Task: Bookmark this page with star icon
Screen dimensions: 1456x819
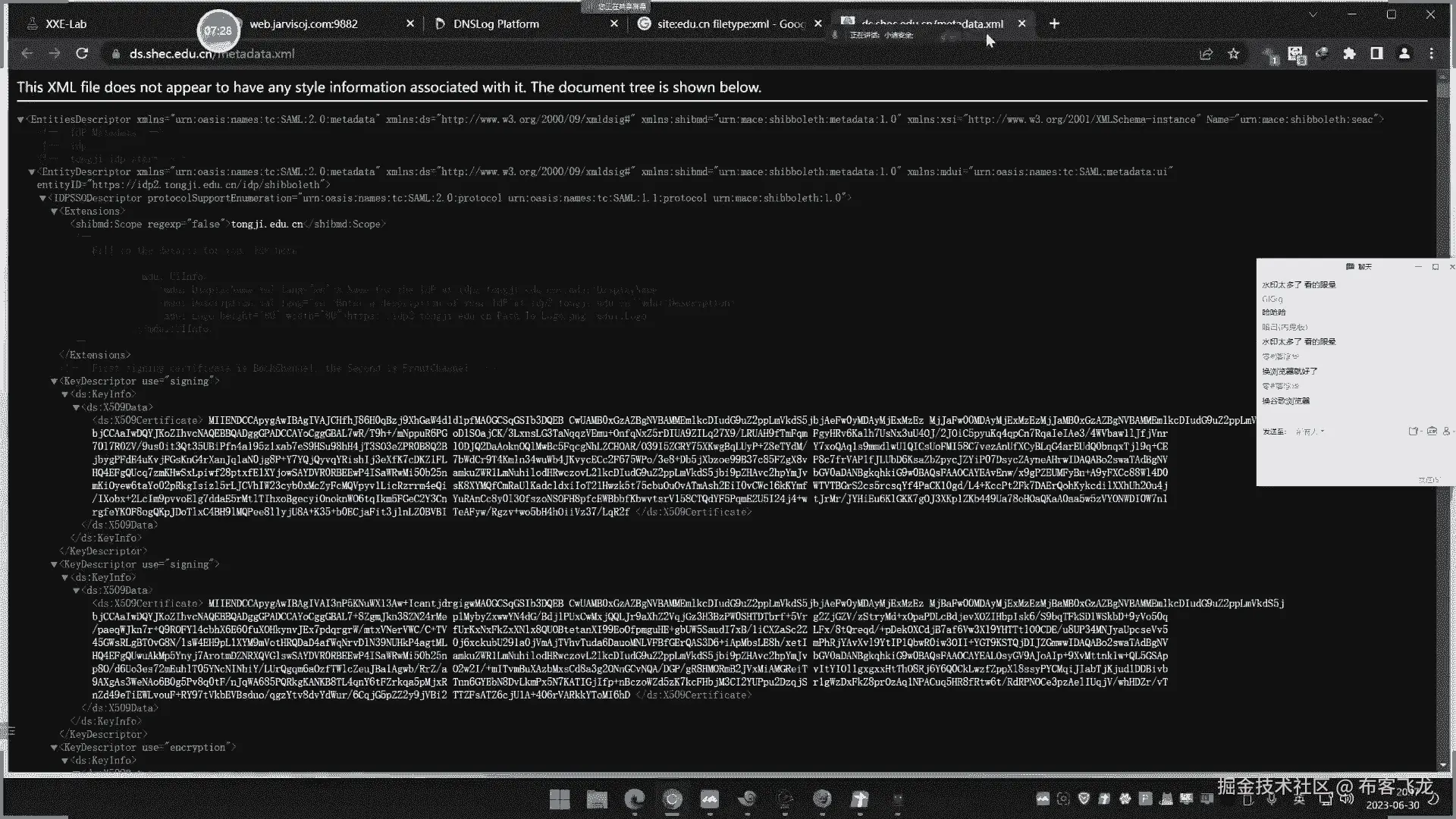Action: point(1234,54)
